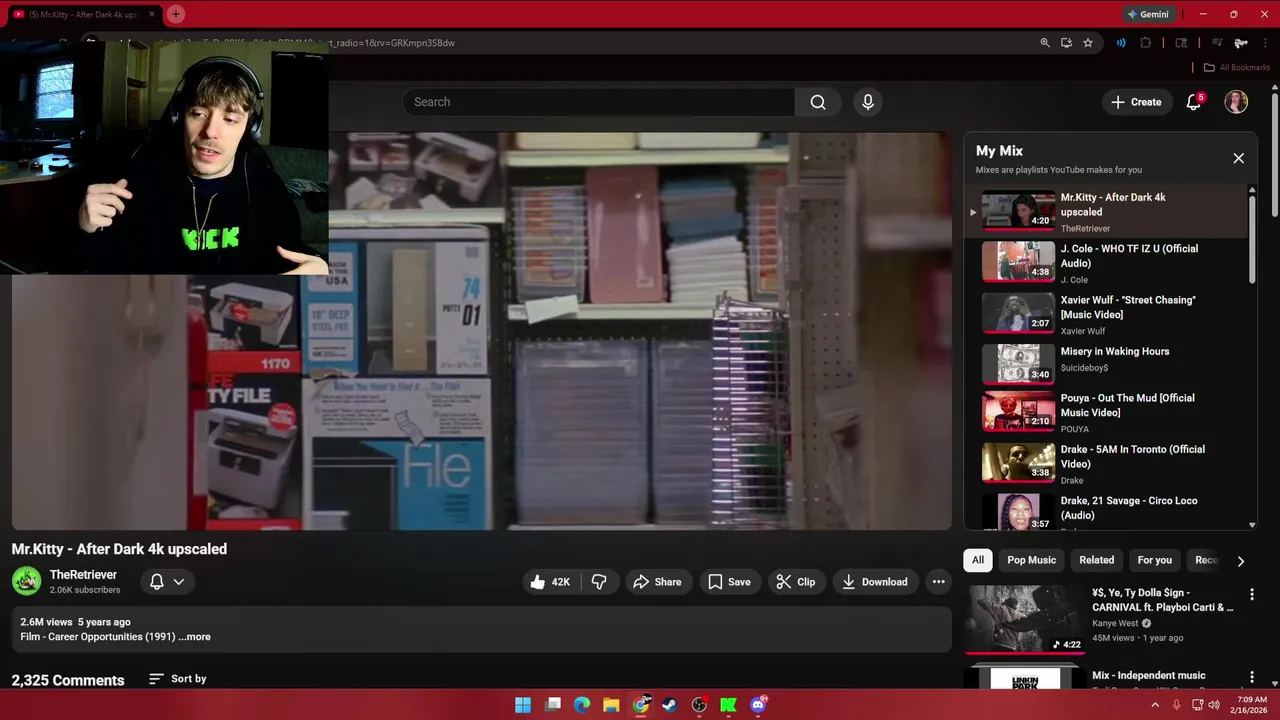The height and width of the screenshot is (720, 1280).
Task: Click the YouTube search magnifier button
Action: tap(818, 102)
